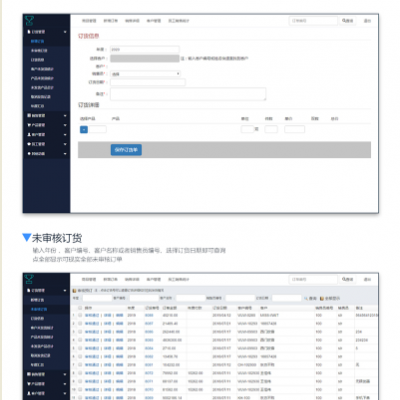
Task: Click the large remarks textarea in order form
Action: pos(188,94)
